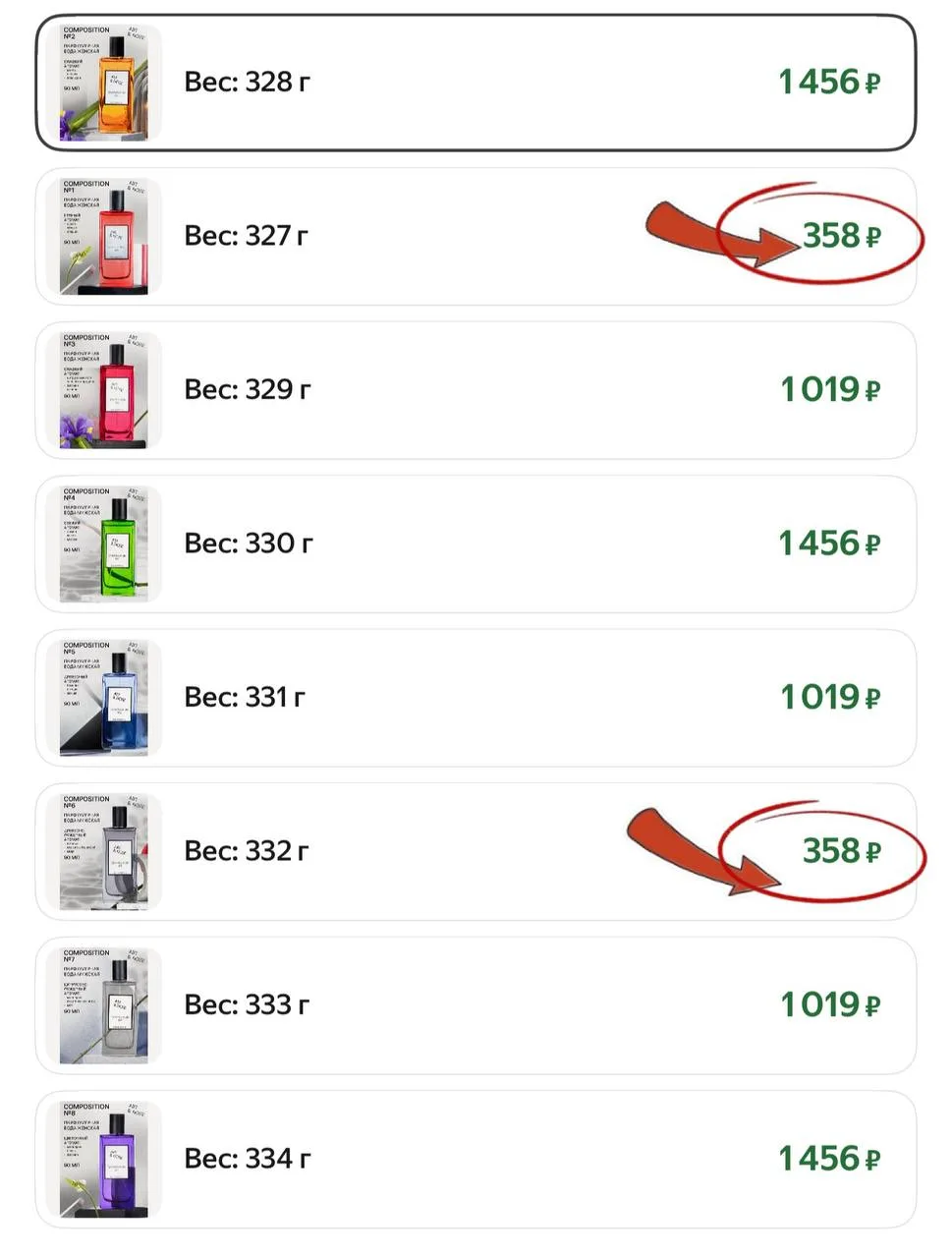Choose the Вес: 331 г variant
The height and width of the screenshot is (1258, 952).
pyautogui.click(x=245, y=698)
